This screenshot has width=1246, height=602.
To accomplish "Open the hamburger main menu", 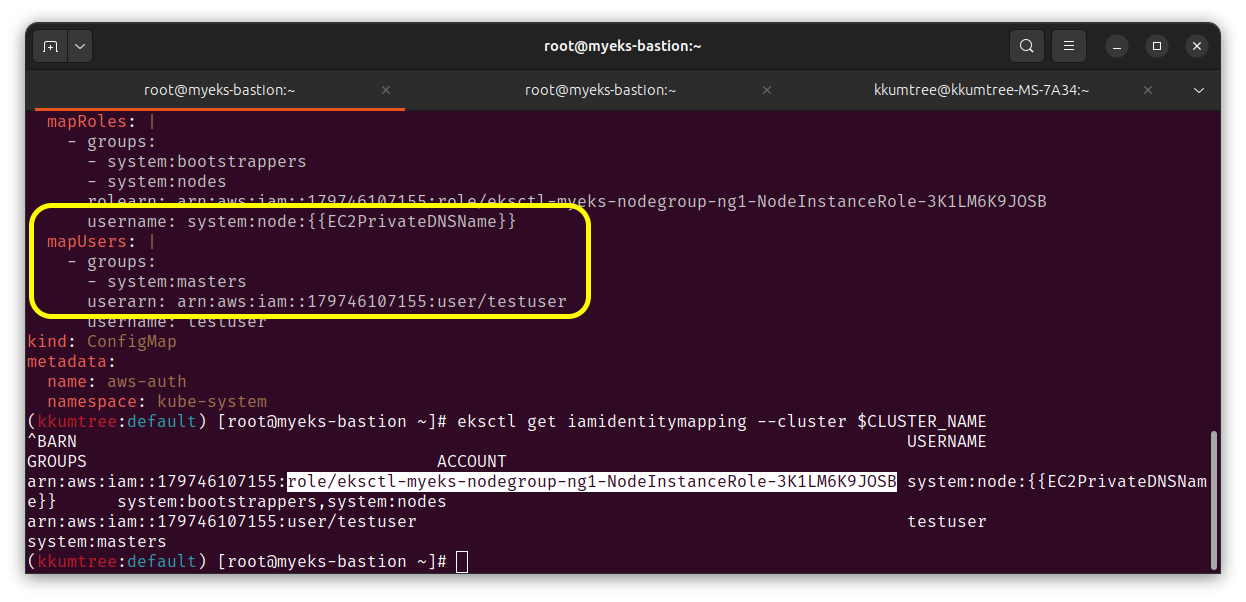I will (x=1069, y=46).
